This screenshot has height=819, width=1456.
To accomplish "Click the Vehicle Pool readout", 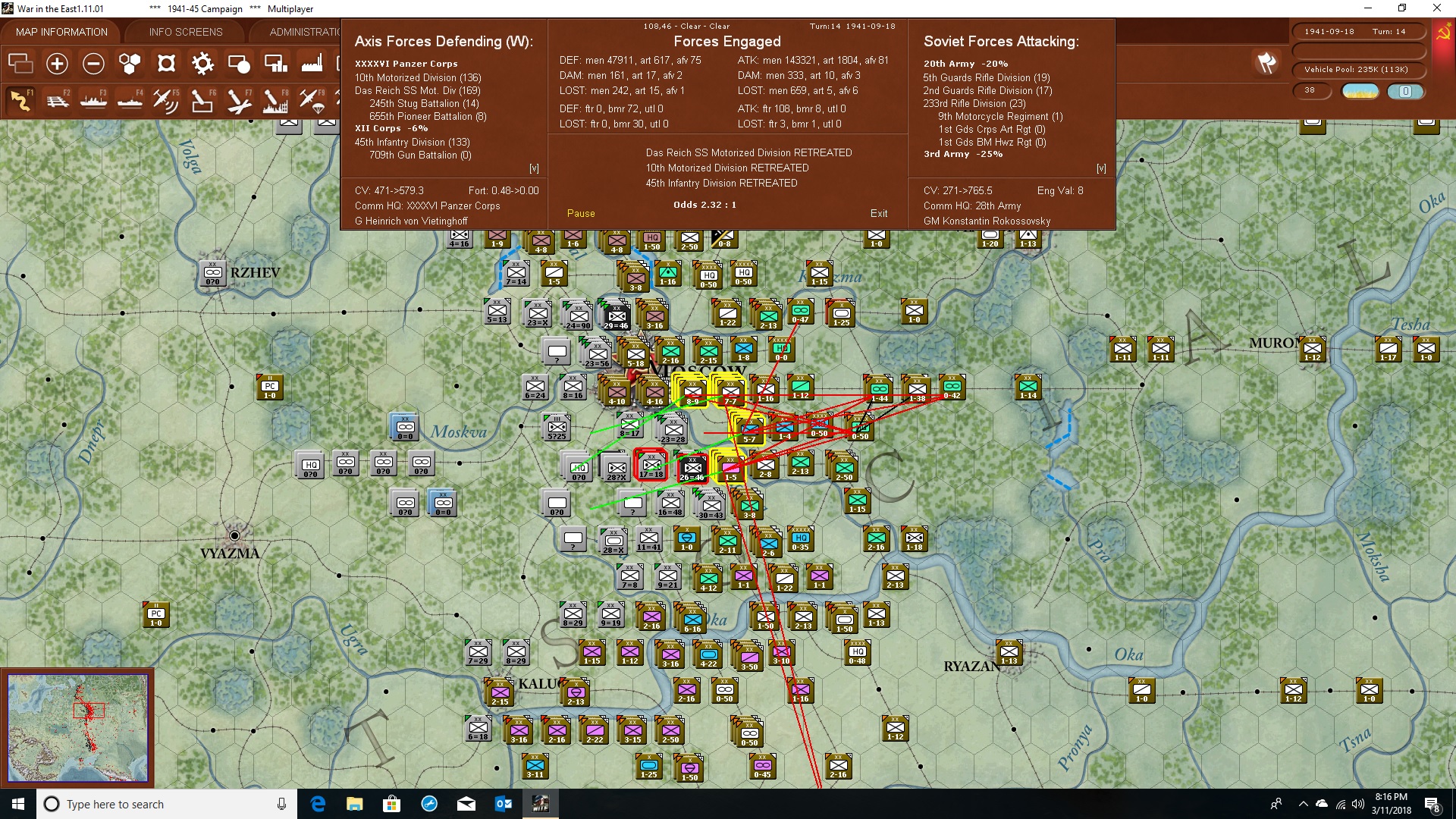I will coord(1356,70).
